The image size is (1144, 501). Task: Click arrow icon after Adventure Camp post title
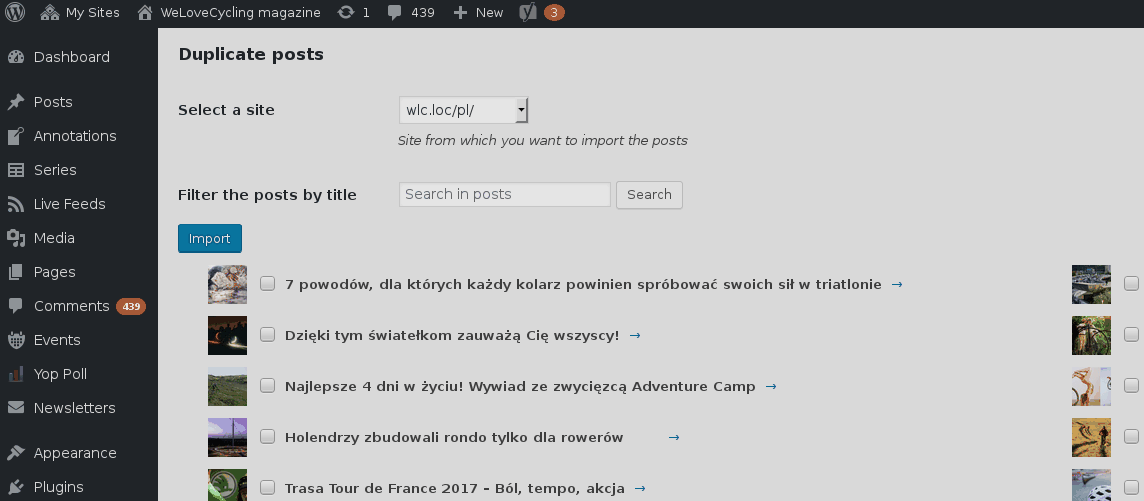[771, 387]
